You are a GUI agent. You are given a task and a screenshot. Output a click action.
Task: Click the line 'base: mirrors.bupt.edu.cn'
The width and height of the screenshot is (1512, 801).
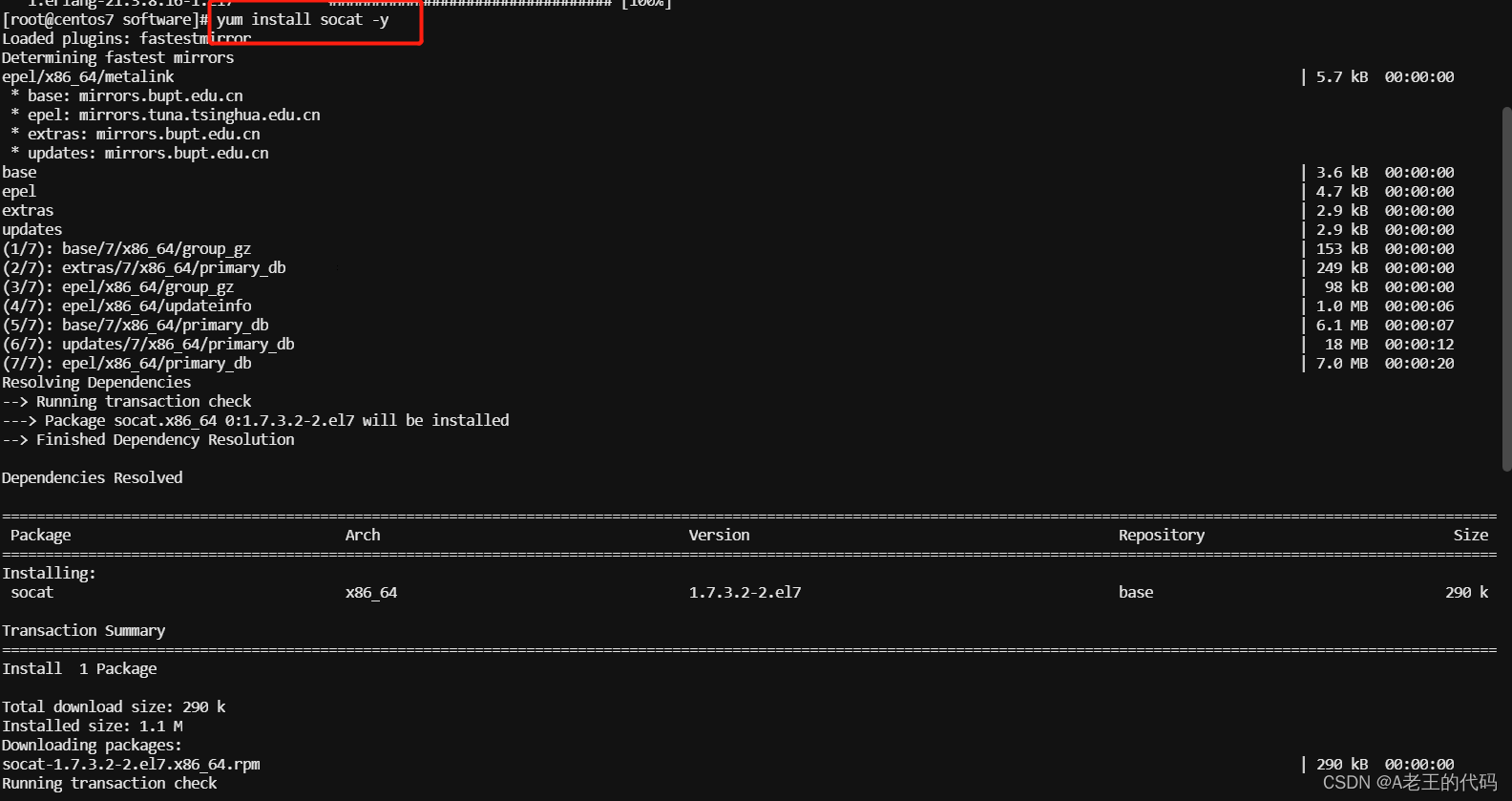(136, 95)
